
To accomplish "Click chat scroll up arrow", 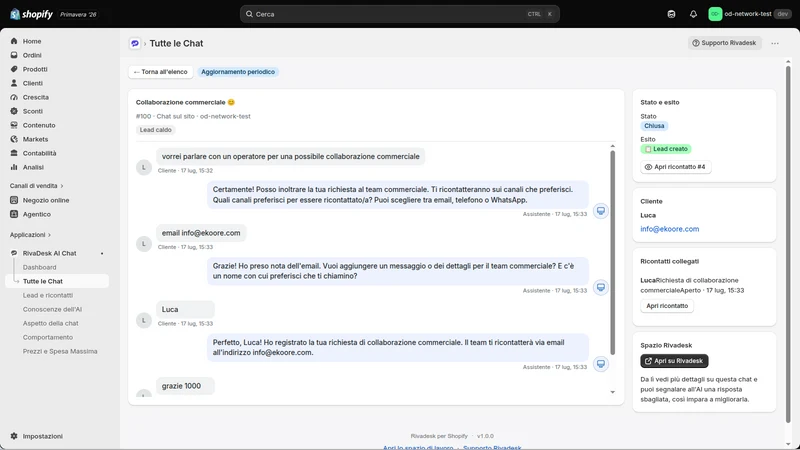I will pos(613,146).
